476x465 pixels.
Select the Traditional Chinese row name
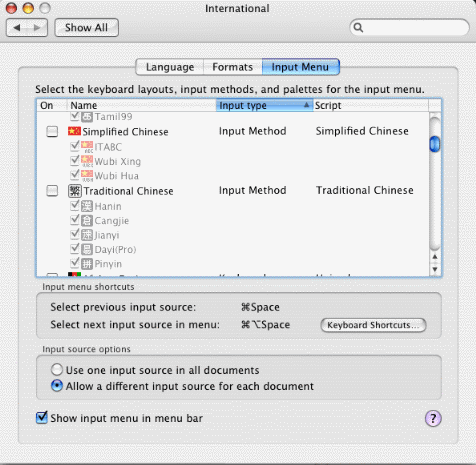click(x=128, y=191)
